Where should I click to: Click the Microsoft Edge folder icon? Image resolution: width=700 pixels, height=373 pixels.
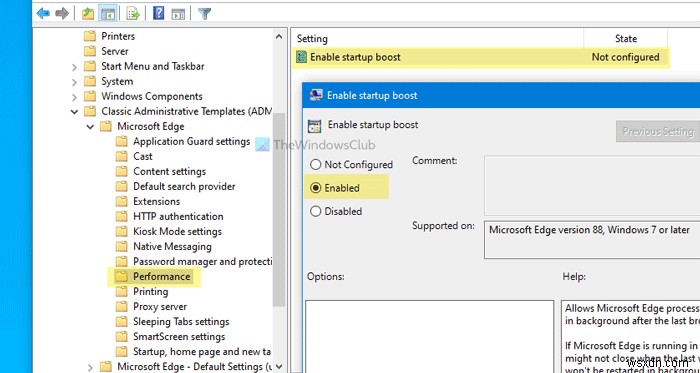pyautogui.click(x=105, y=126)
